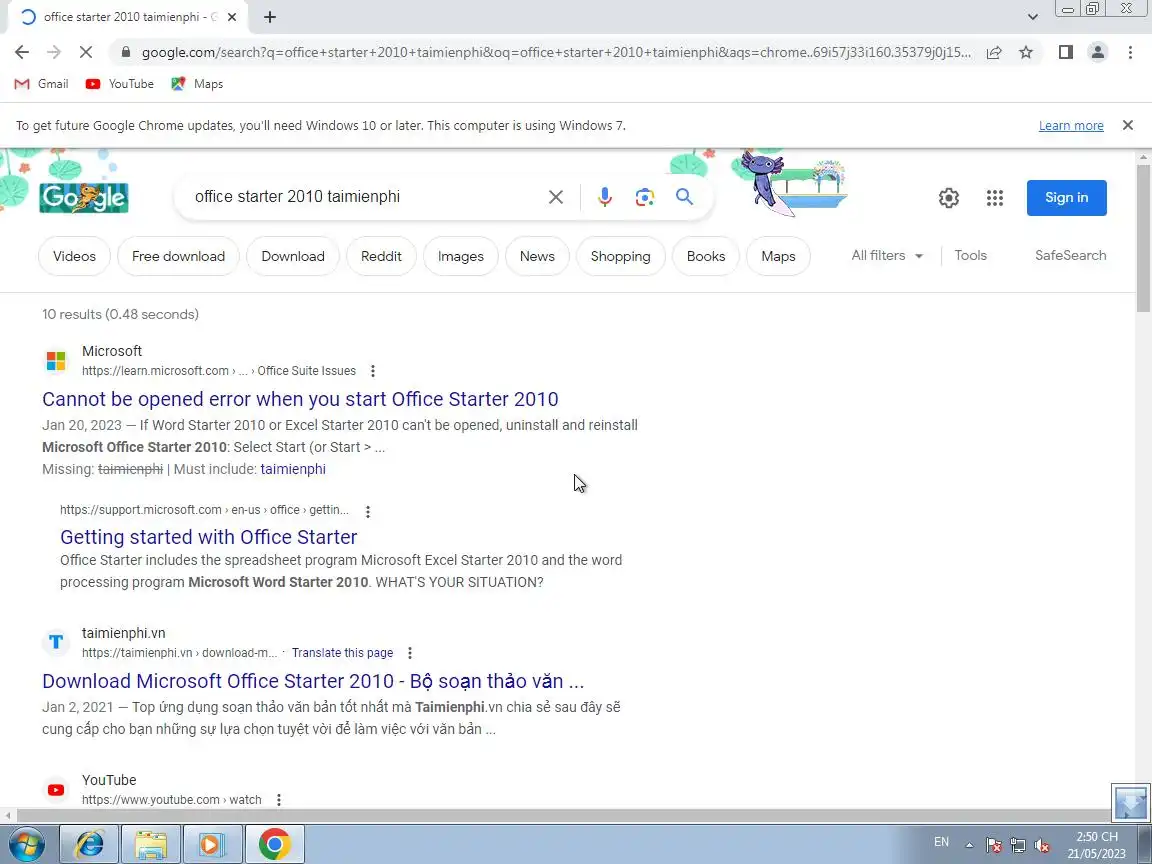Open Windows Explorer folder from taskbar
This screenshot has width=1152, height=864.
[x=151, y=844]
